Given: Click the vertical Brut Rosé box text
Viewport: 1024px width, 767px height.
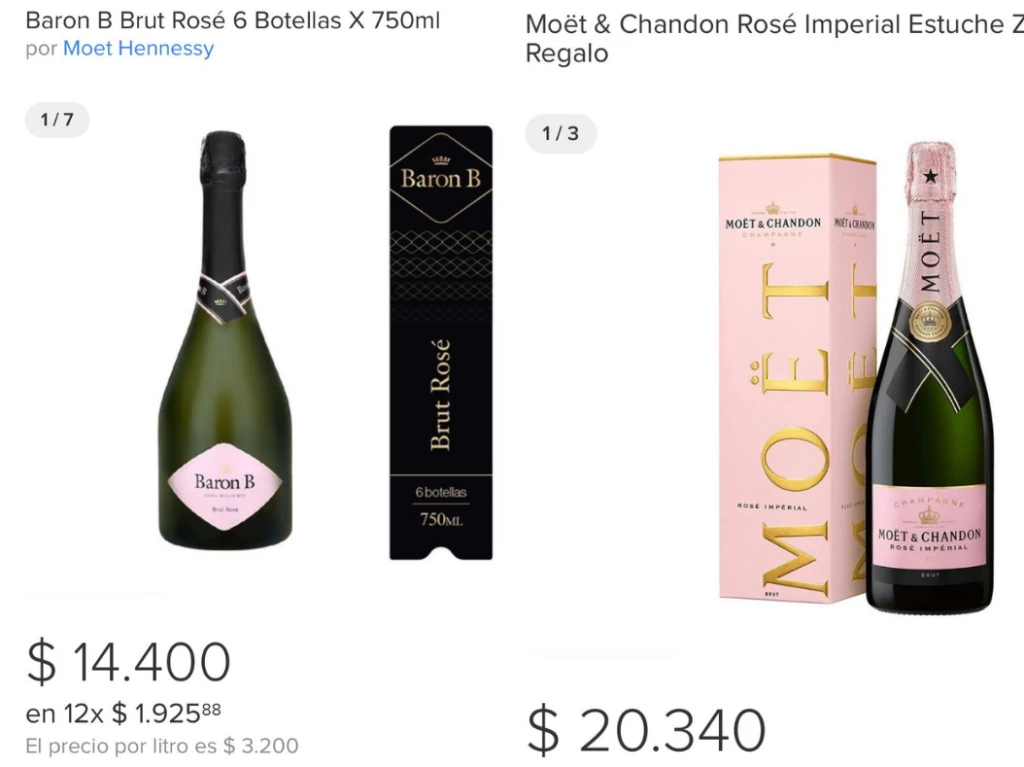Looking at the screenshot, I should click(440, 395).
